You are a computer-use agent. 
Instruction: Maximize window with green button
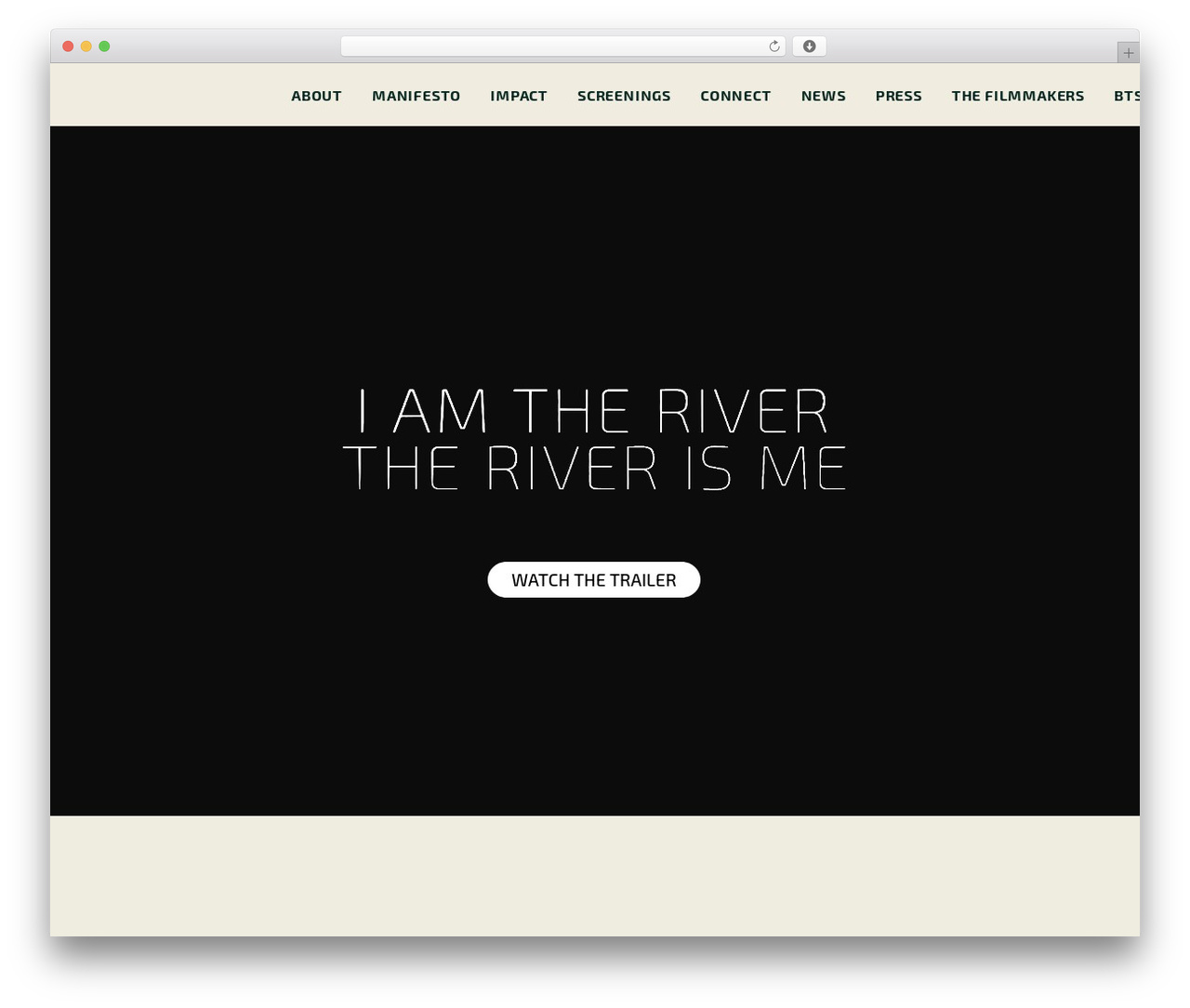coord(104,46)
